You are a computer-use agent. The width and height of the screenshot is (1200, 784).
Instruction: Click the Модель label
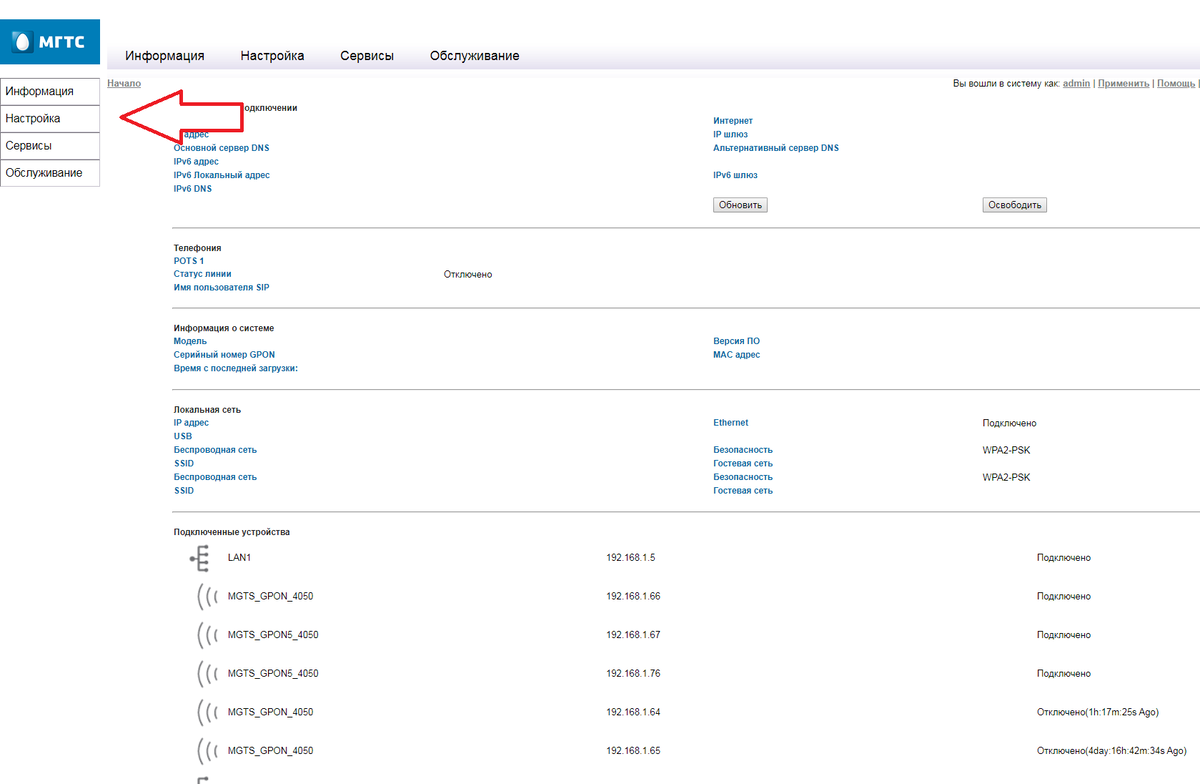point(190,341)
